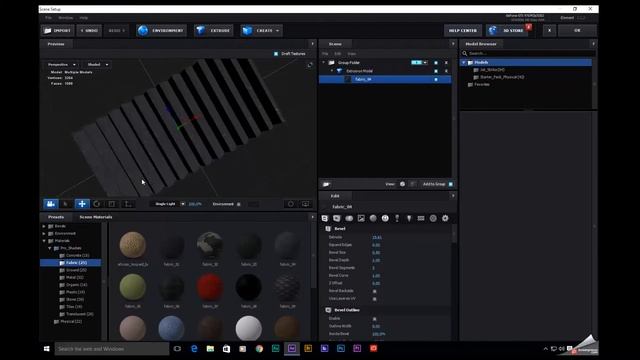Click the monitor display icon in preview toolbar
Viewport: 640px width, 360px height.
pyautogui.click(x=305, y=204)
